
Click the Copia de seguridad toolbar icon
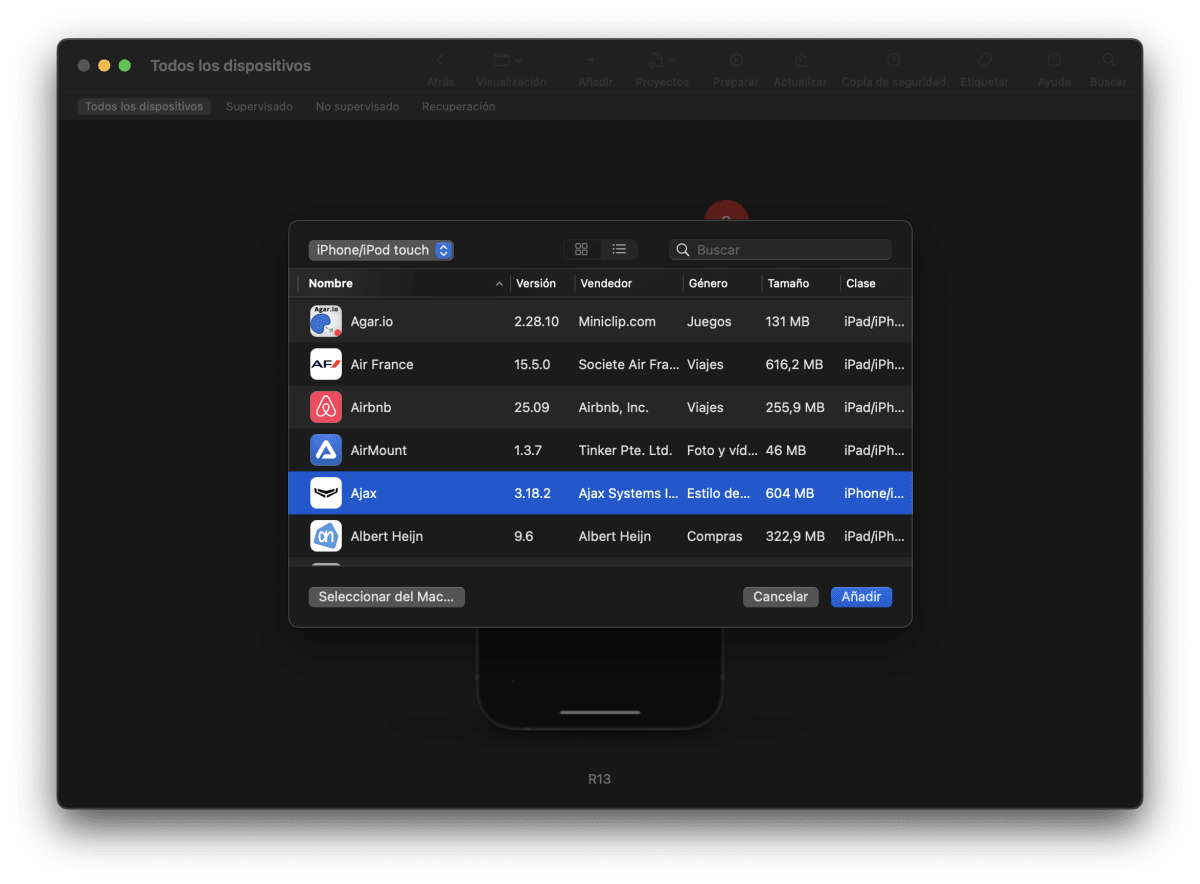tap(894, 61)
